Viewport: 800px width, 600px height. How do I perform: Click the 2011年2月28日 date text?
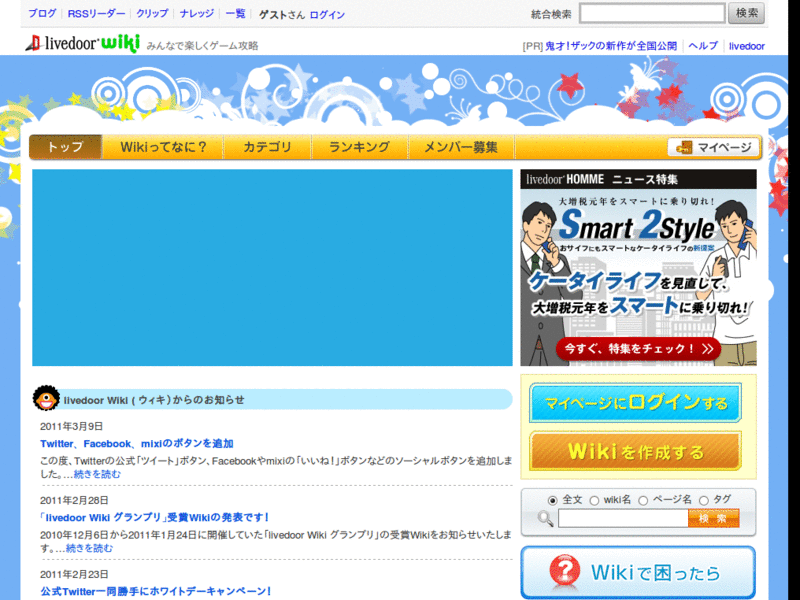pyautogui.click(x=74, y=501)
